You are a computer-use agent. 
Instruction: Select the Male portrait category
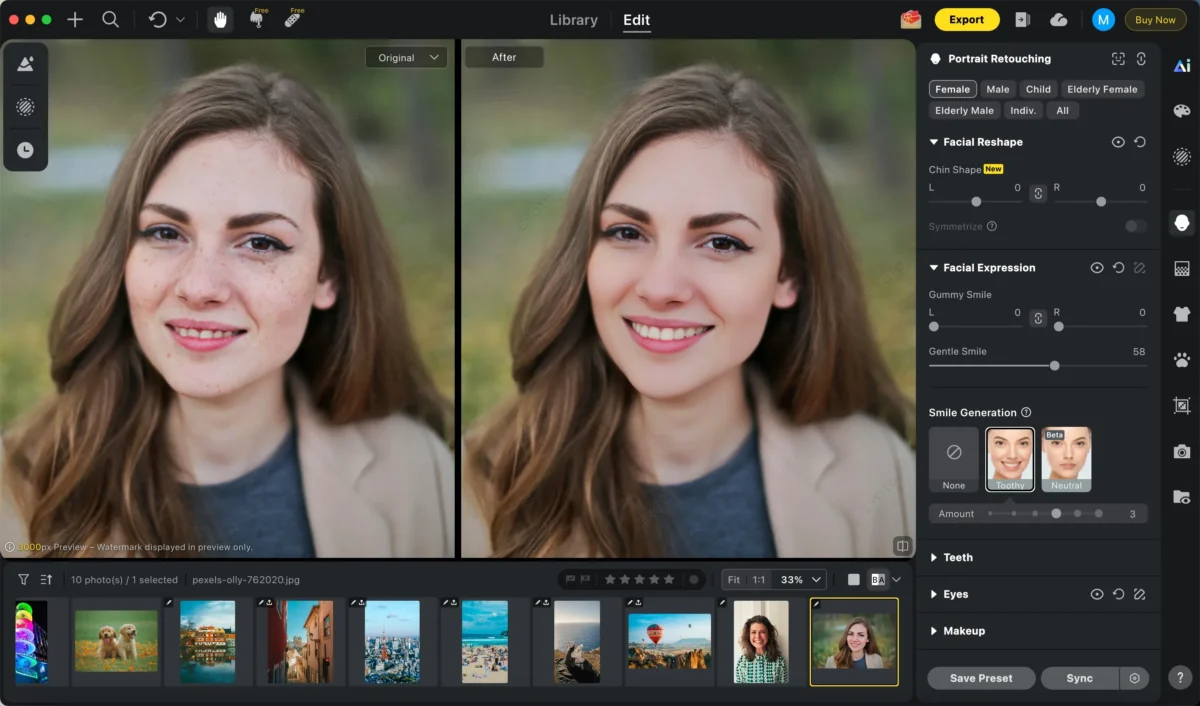point(997,89)
